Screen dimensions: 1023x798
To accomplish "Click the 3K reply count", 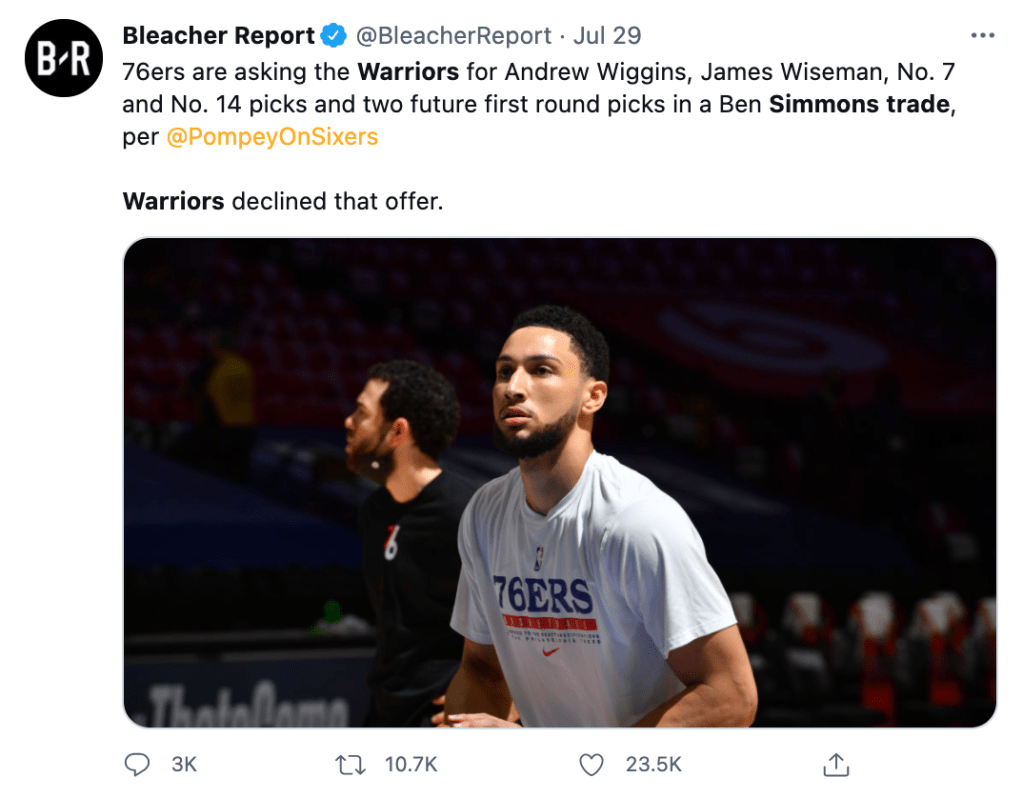I will click(184, 765).
